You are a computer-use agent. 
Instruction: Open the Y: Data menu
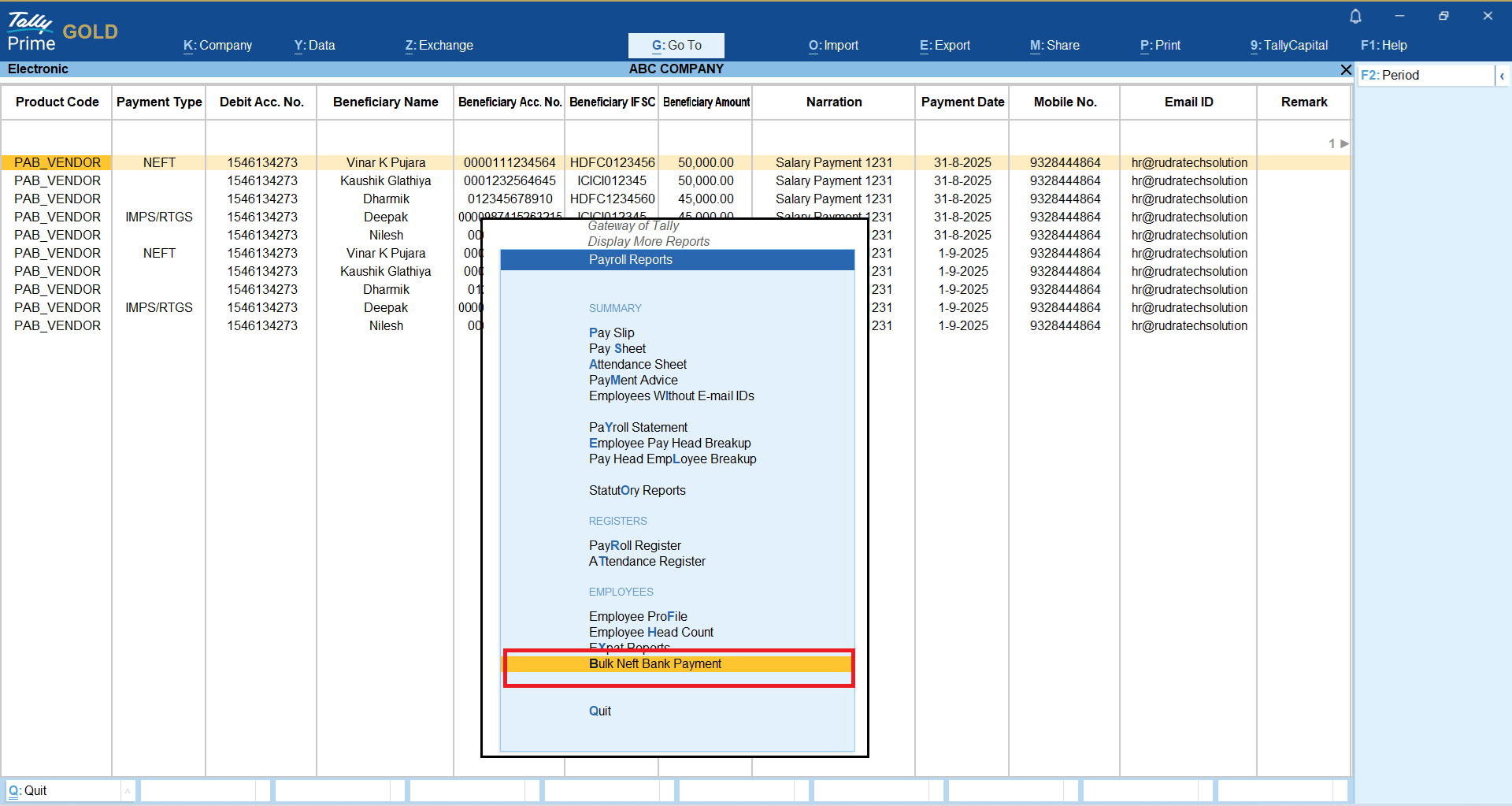tap(314, 46)
